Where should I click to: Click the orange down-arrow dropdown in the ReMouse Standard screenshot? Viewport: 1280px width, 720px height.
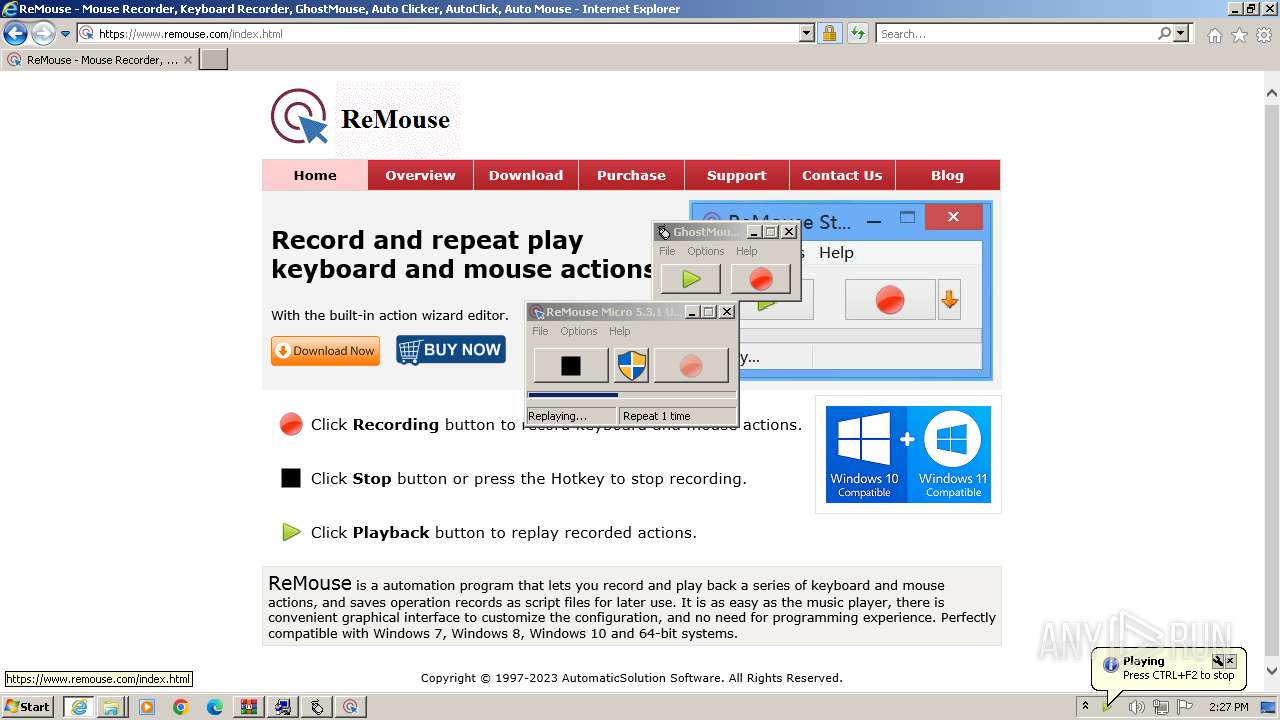click(949, 299)
